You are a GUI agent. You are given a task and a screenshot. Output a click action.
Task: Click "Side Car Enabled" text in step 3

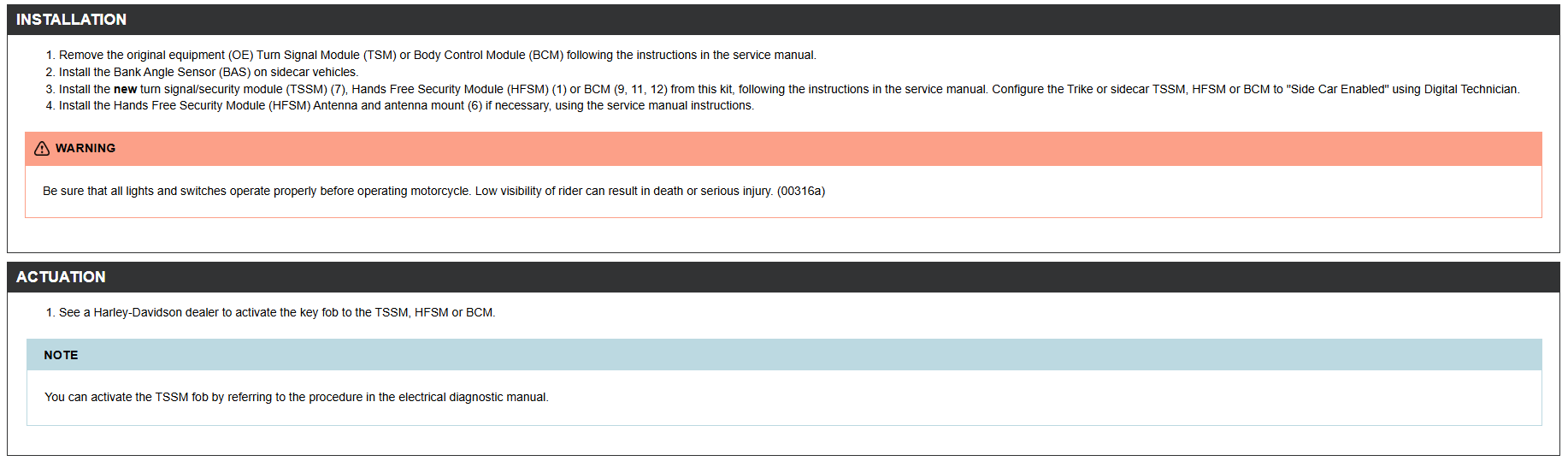coord(1337,89)
